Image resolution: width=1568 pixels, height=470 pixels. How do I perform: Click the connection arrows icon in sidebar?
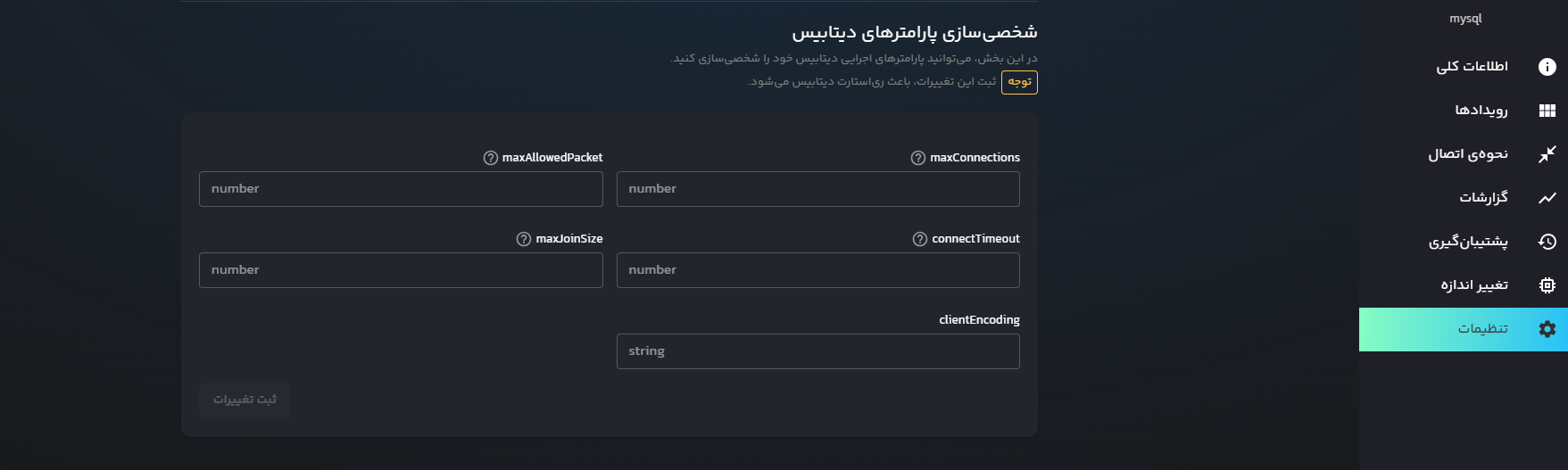[x=1547, y=154]
